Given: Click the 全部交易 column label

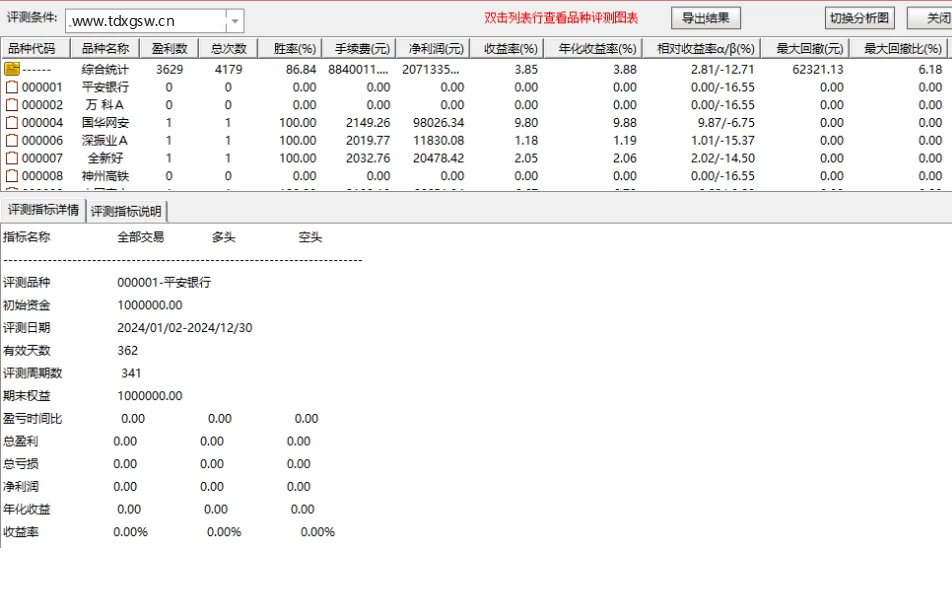Looking at the screenshot, I should click(x=140, y=237).
